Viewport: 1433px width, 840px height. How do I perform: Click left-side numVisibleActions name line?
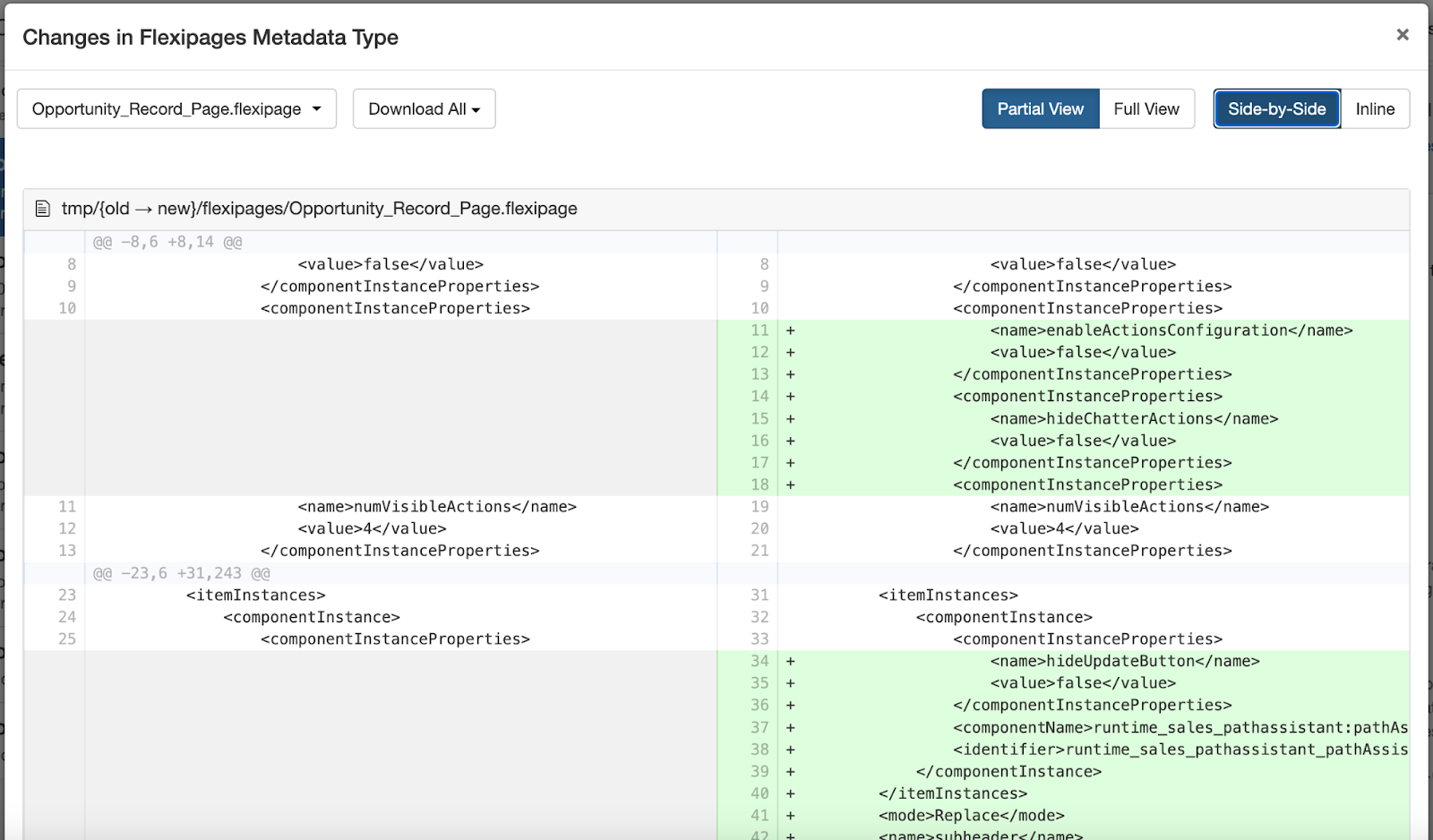coord(437,507)
